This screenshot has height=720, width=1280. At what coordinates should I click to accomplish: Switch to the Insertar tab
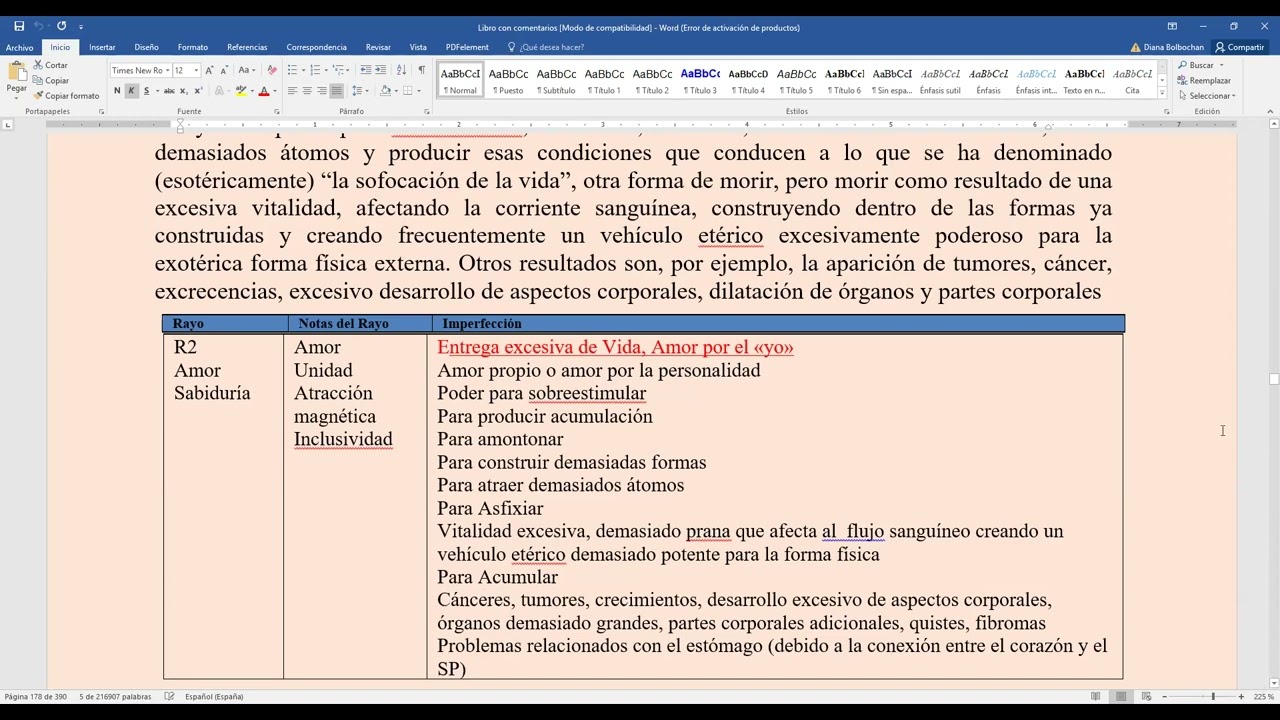(102, 47)
